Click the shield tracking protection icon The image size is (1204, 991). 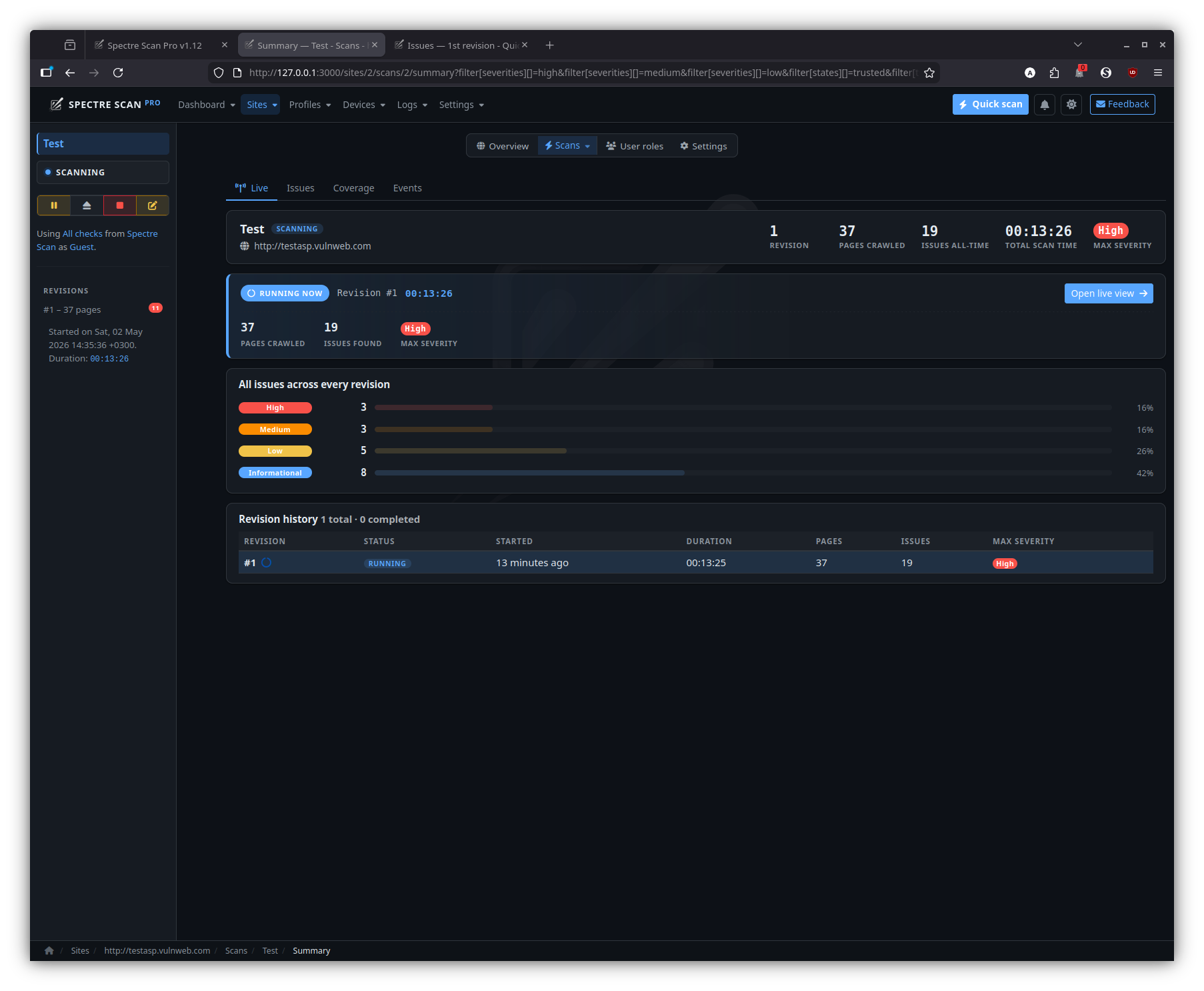pos(219,73)
